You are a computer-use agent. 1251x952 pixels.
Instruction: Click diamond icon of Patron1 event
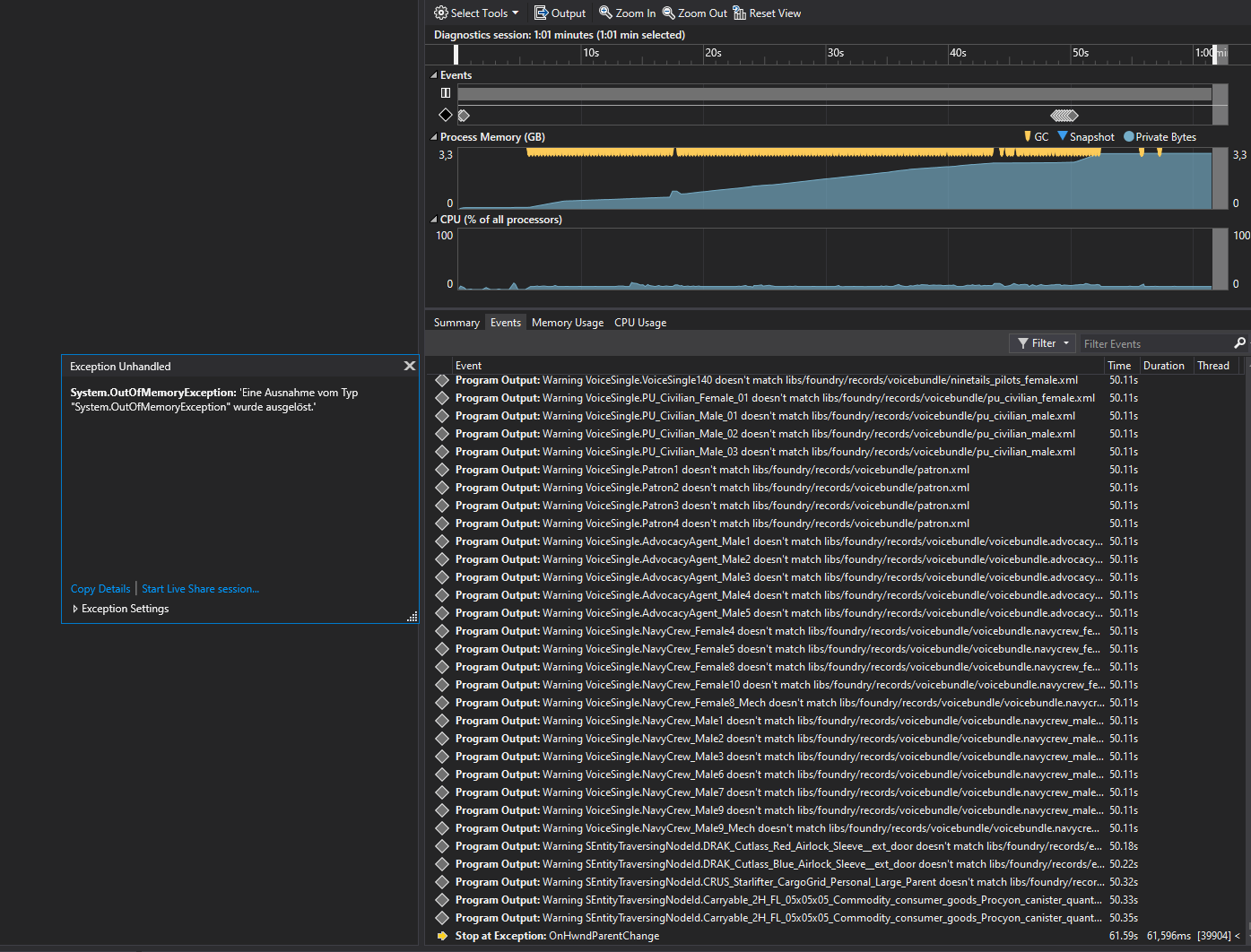coord(442,470)
